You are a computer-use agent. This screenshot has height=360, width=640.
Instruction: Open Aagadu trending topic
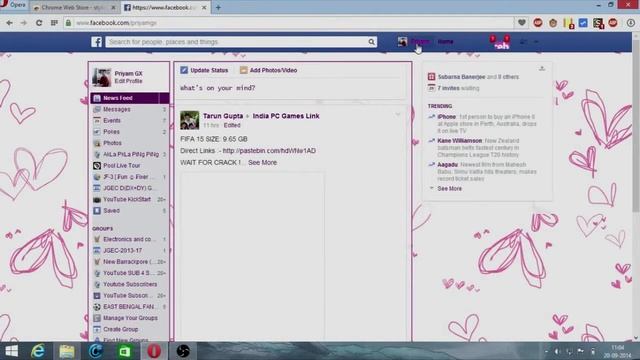coord(447,164)
